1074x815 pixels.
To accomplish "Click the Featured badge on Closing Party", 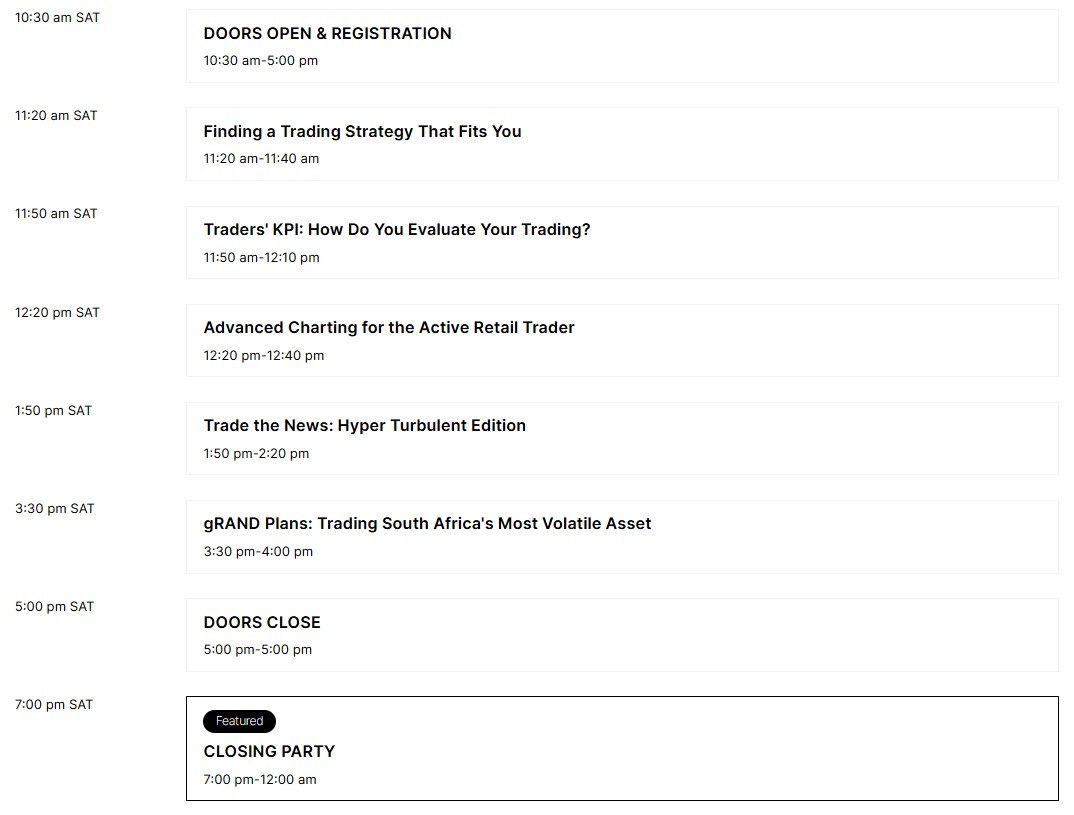I will 239,721.
